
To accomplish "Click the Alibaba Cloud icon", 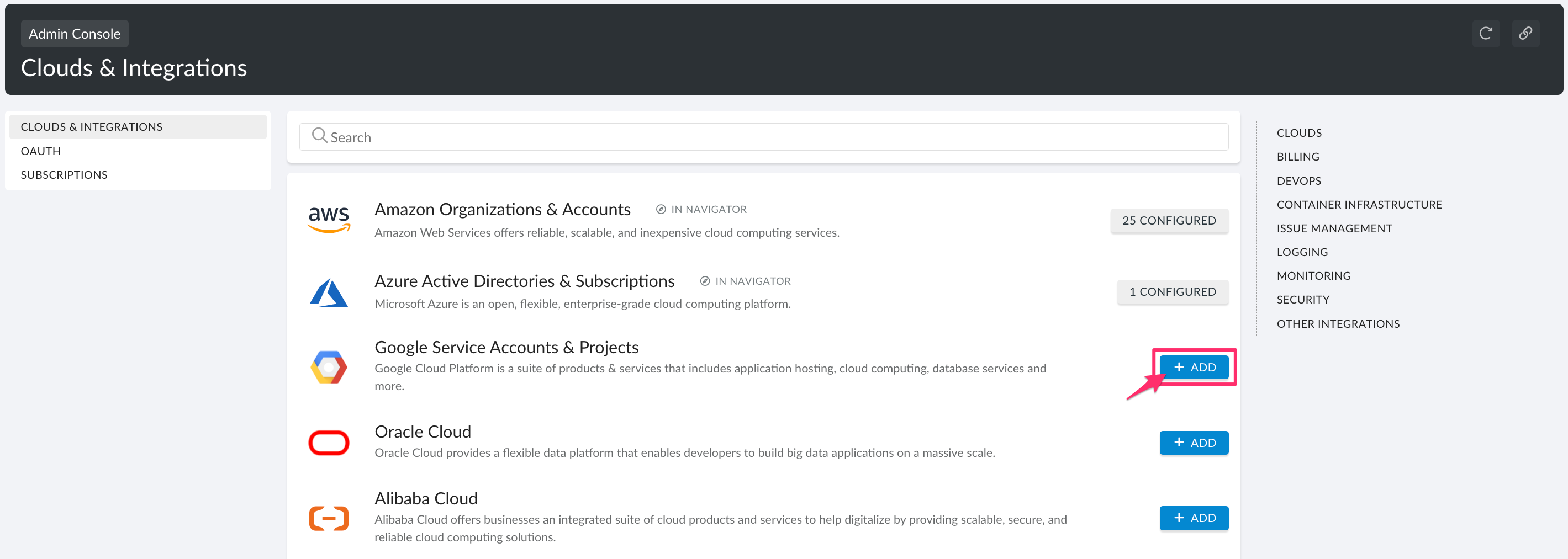I will pyautogui.click(x=329, y=518).
